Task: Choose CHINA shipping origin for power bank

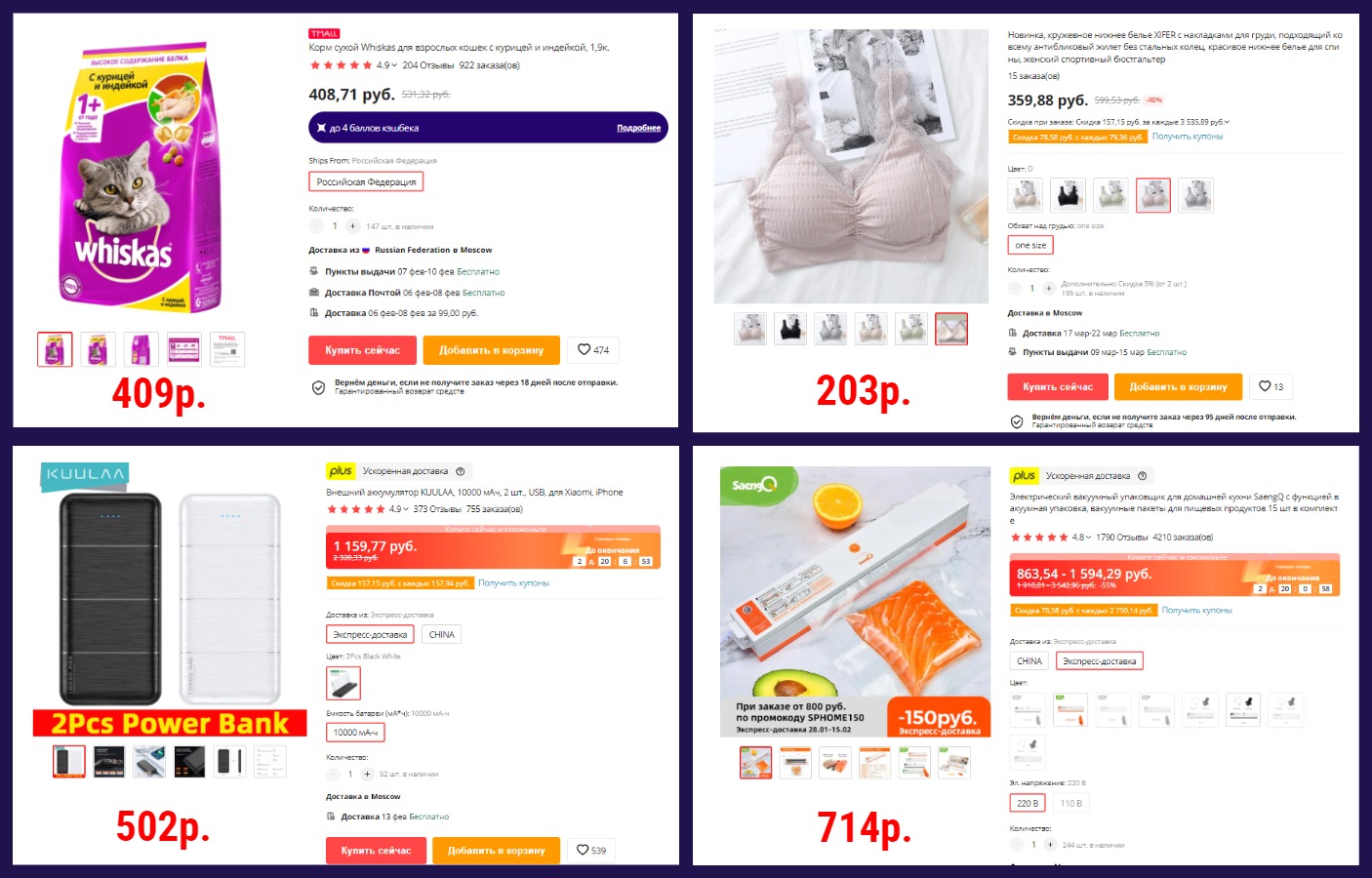Action: coord(442,634)
